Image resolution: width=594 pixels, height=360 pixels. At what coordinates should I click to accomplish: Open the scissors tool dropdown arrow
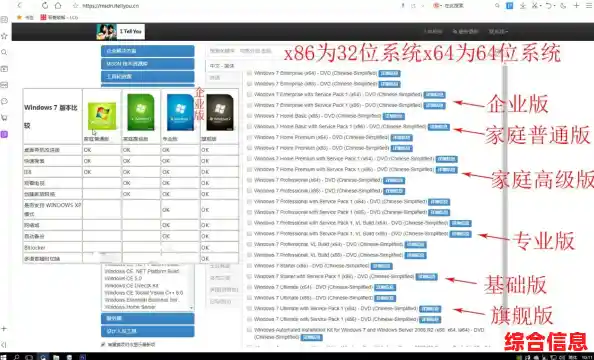(x=540, y=6)
